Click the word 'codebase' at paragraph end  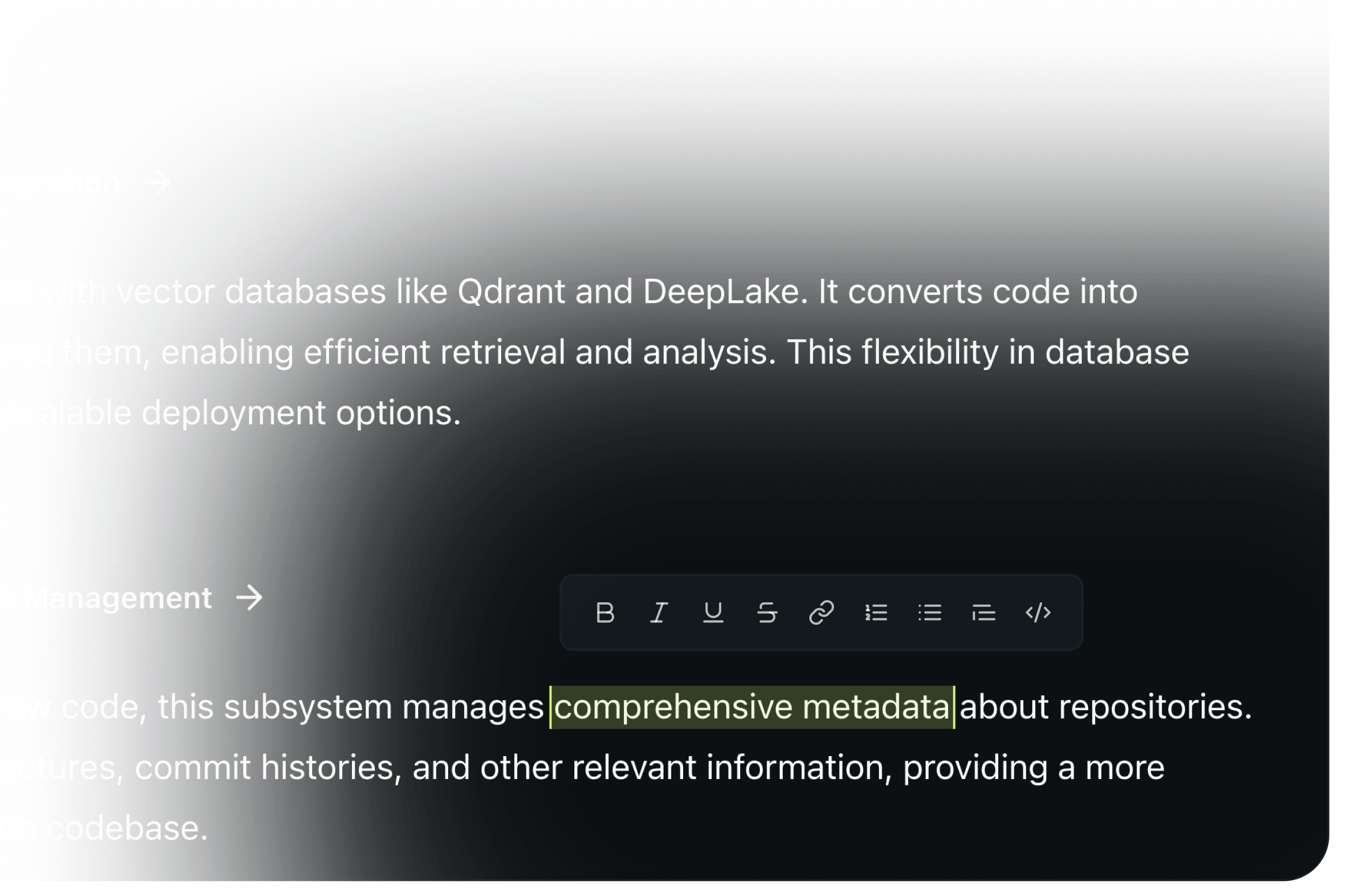[122, 829]
